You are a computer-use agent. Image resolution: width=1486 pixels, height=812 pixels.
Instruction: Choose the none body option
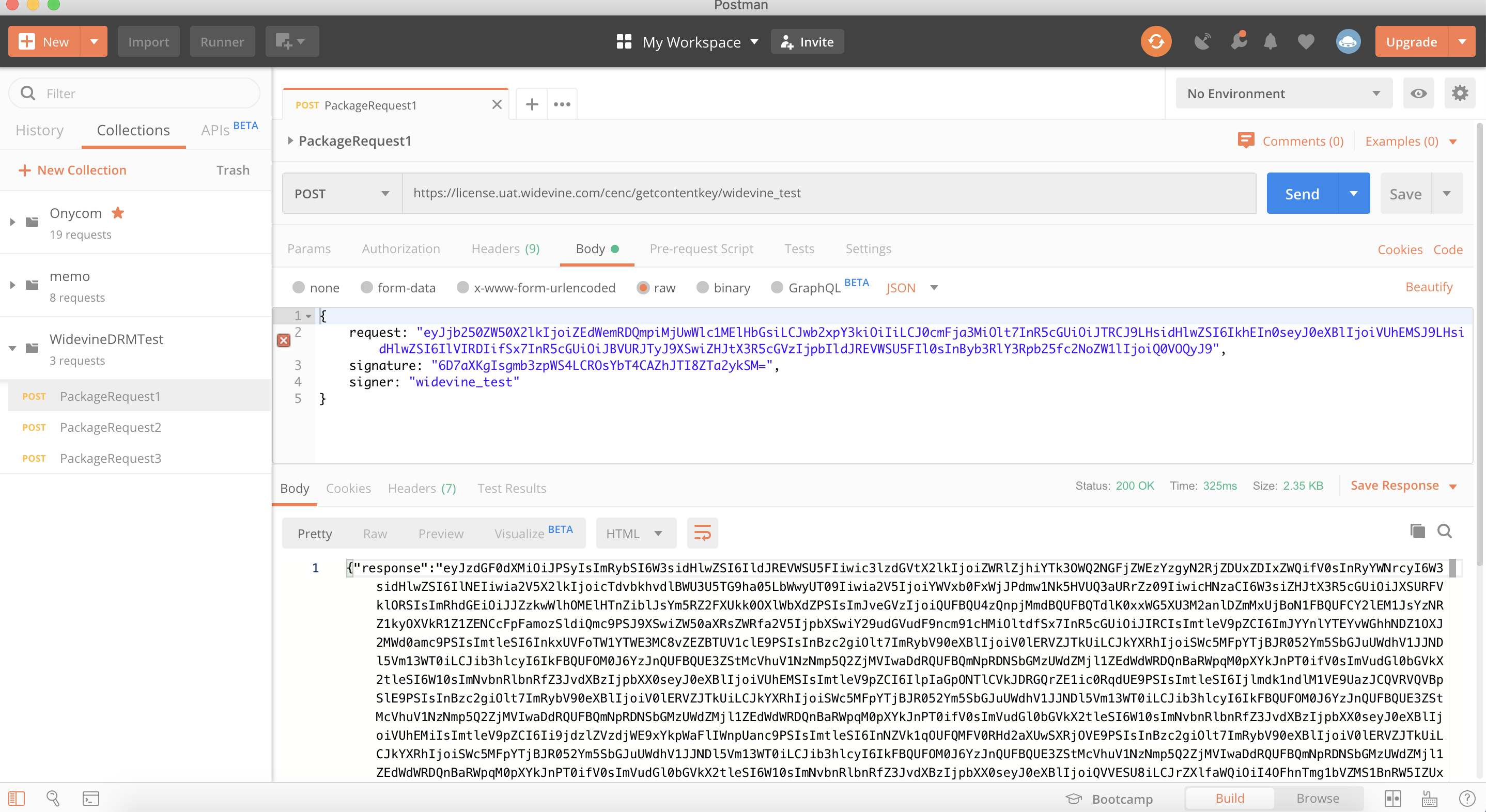tap(298, 288)
